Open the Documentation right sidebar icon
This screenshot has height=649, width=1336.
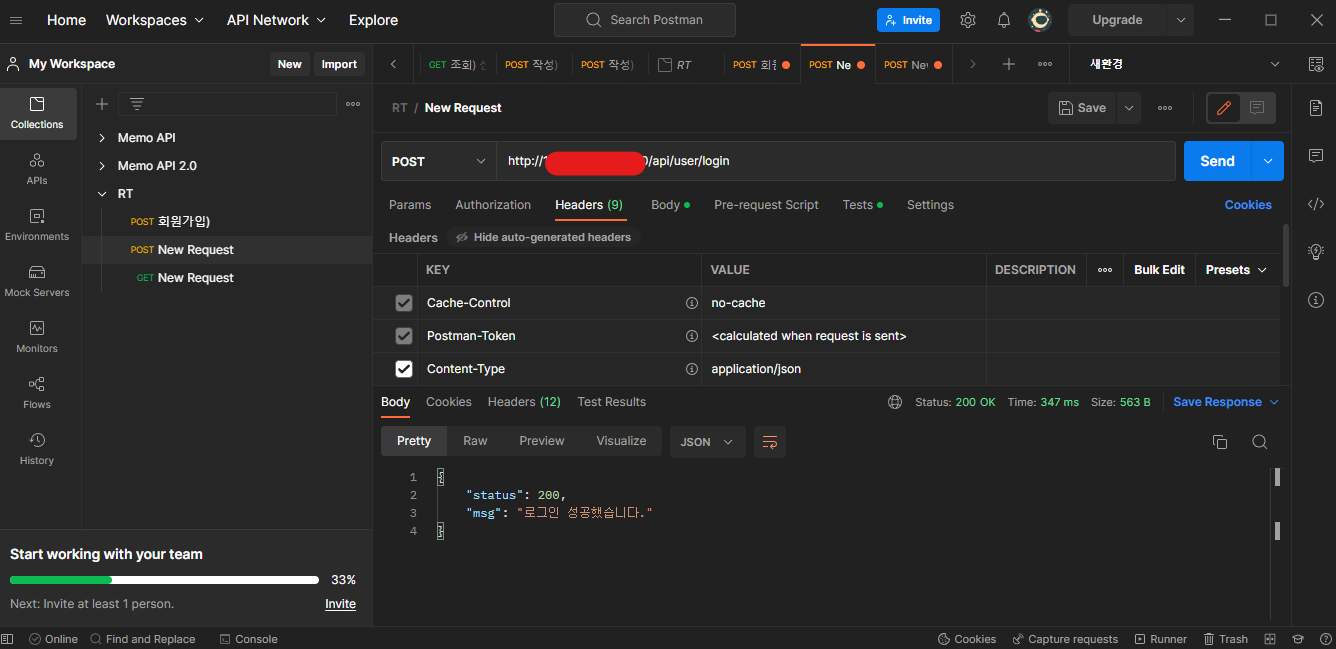(x=1316, y=108)
